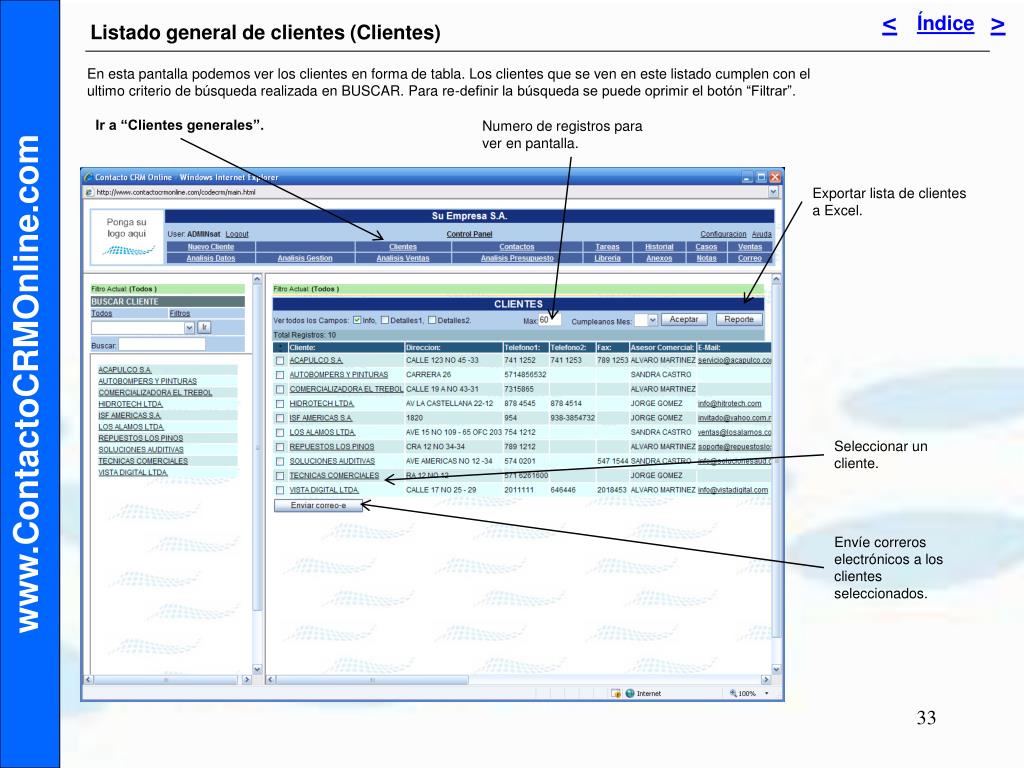Open the Nuevo Cliente menu item
Image resolution: width=1024 pixels, height=768 pixels.
(x=210, y=247)
